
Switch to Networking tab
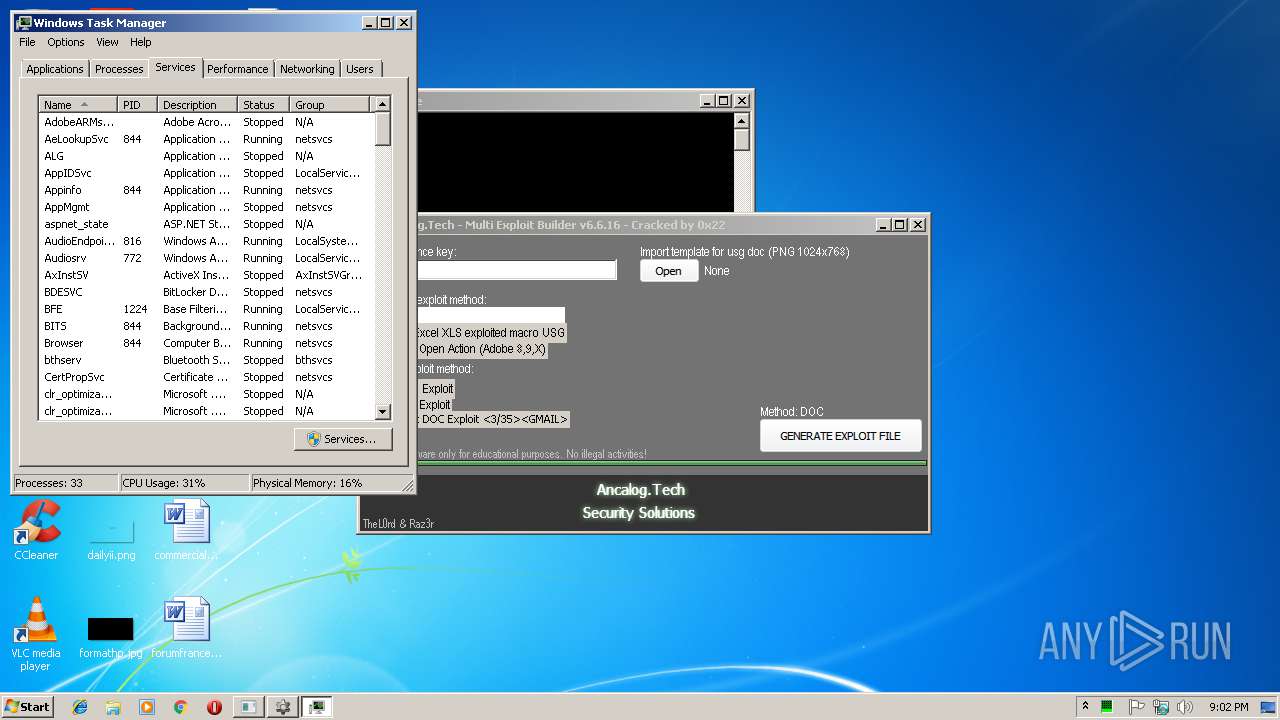pyautogui.click(x=307, y=69)
